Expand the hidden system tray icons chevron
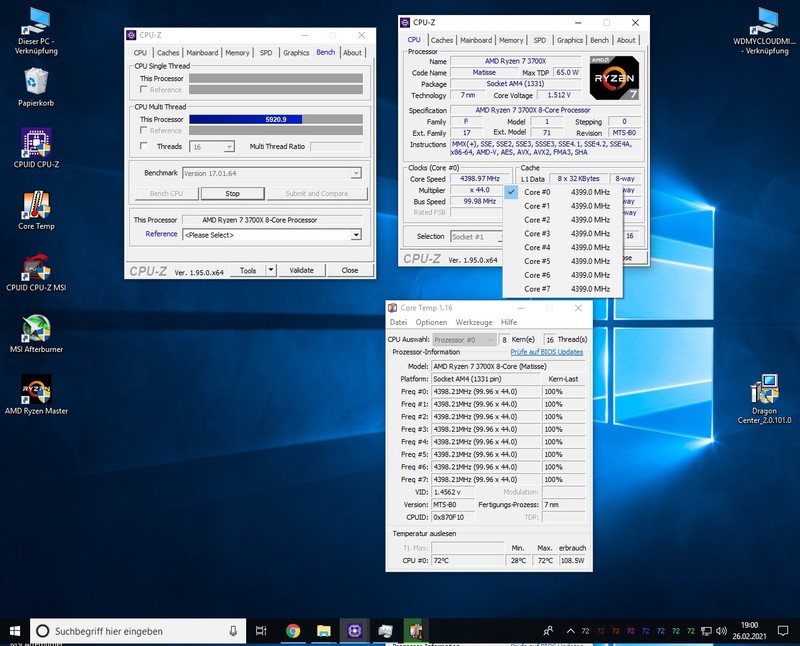This screenshot has width=800, height=646. point(570,631)
